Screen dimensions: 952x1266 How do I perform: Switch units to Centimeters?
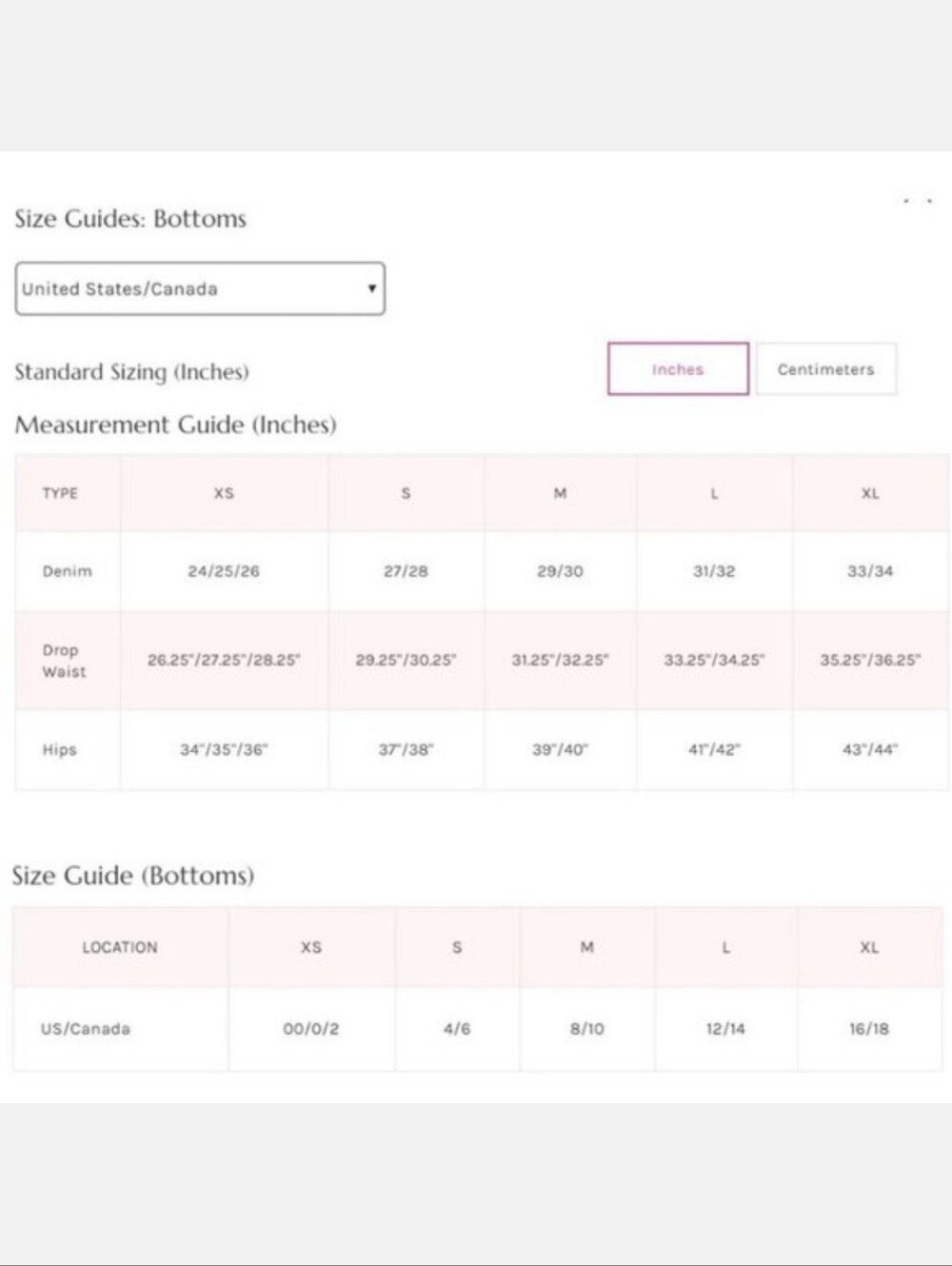825,368
